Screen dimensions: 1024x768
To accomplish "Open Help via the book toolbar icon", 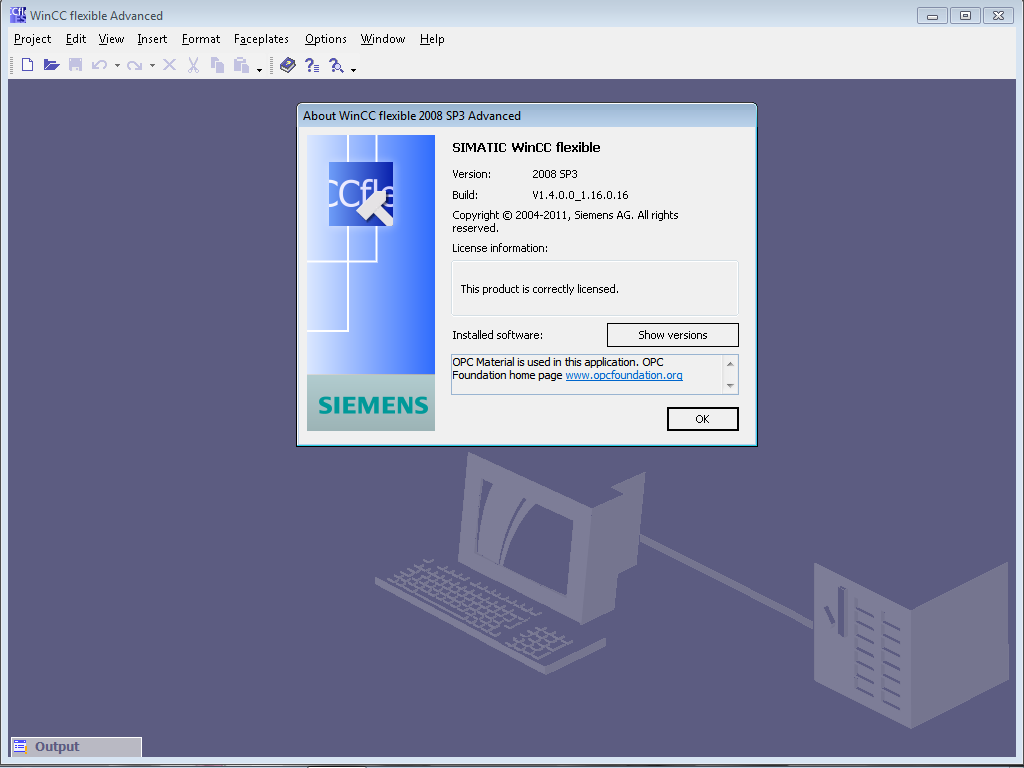I will 288,64.
